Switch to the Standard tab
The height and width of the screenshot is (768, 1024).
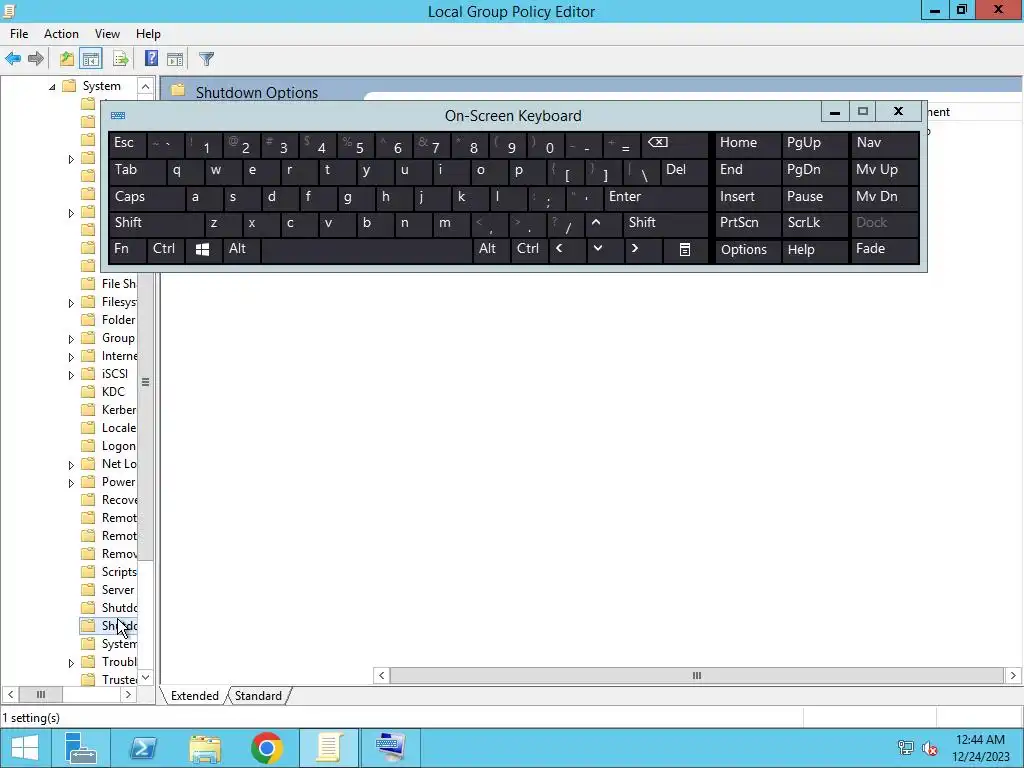pyautogui.click(x=258, y=696)
